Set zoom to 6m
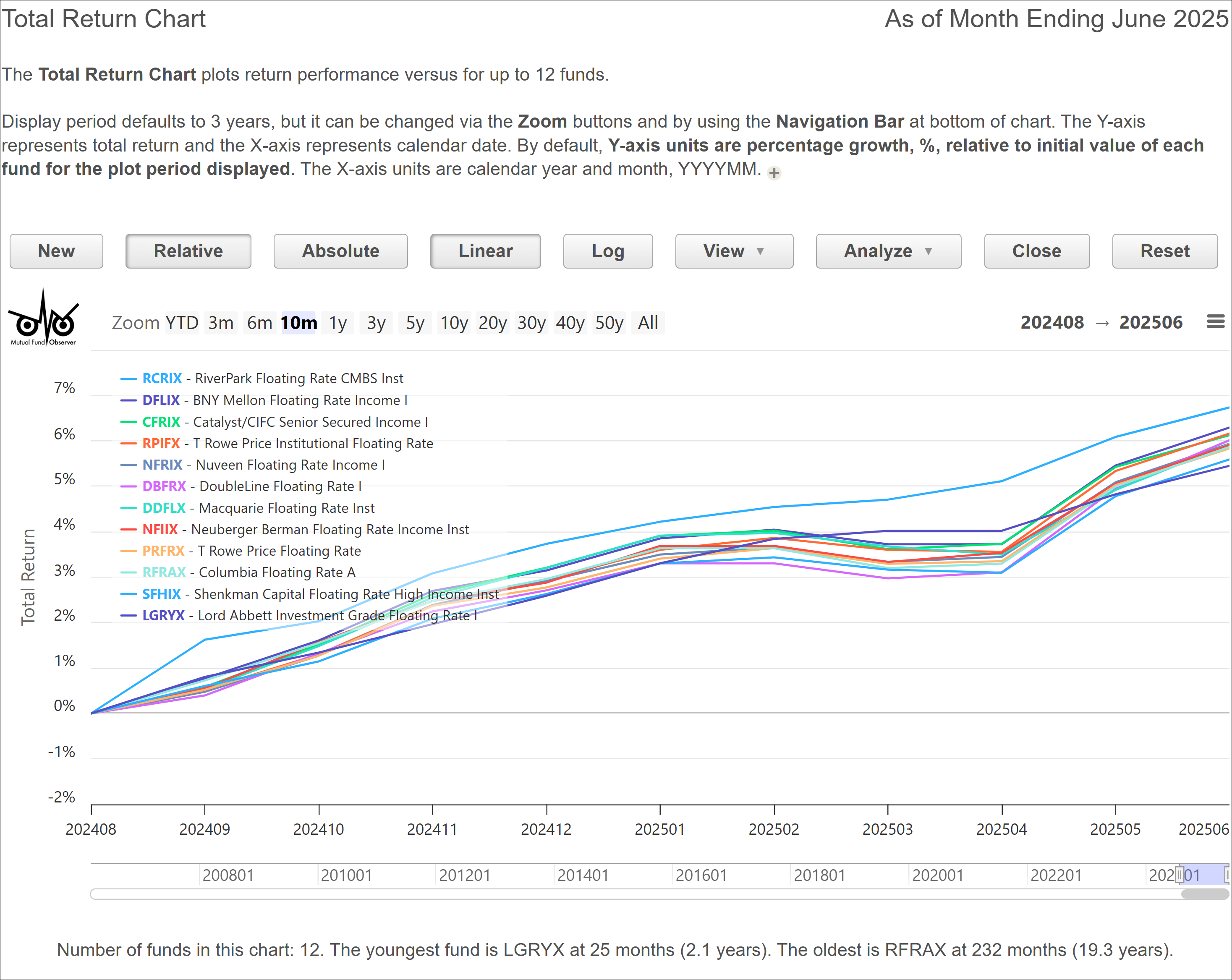Screen dimensions: 1232x980 pos(259,323)
